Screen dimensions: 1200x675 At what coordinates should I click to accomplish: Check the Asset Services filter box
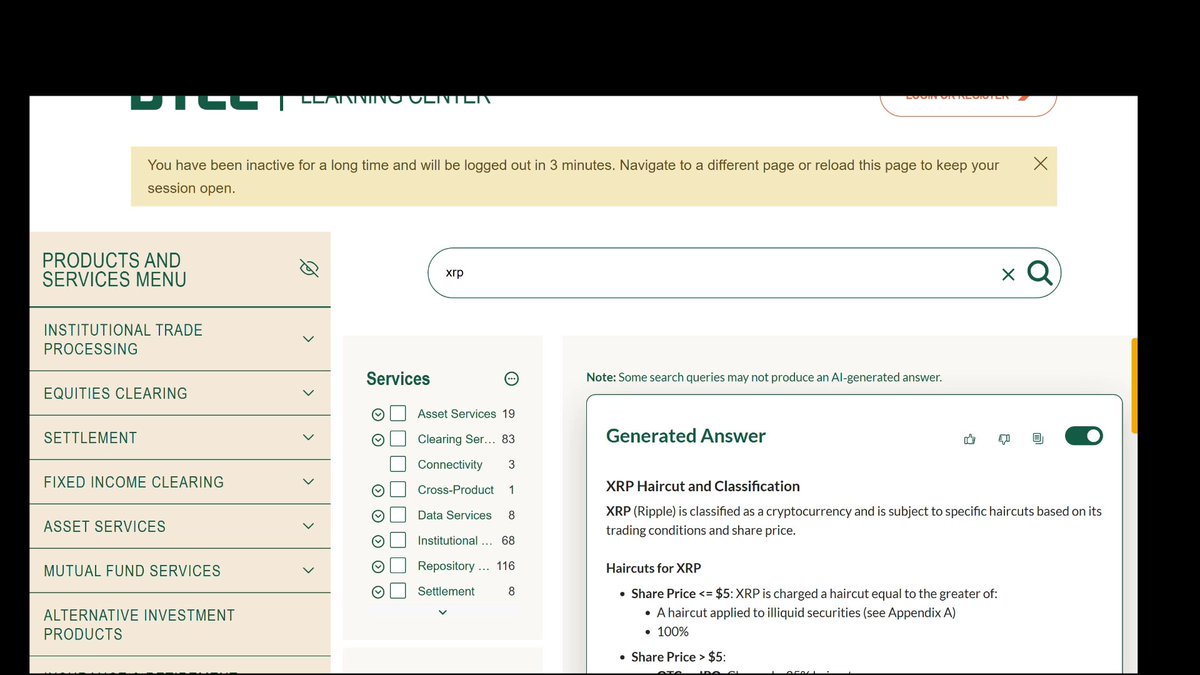tap(398, 413)
